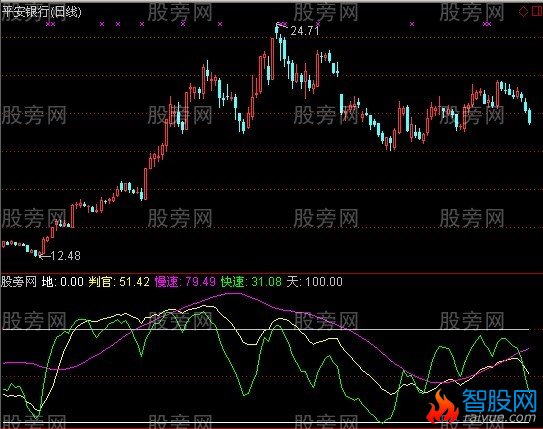Click the last candlestick on the right
Screen dimensions: 543x429
[x=529, y=117]
